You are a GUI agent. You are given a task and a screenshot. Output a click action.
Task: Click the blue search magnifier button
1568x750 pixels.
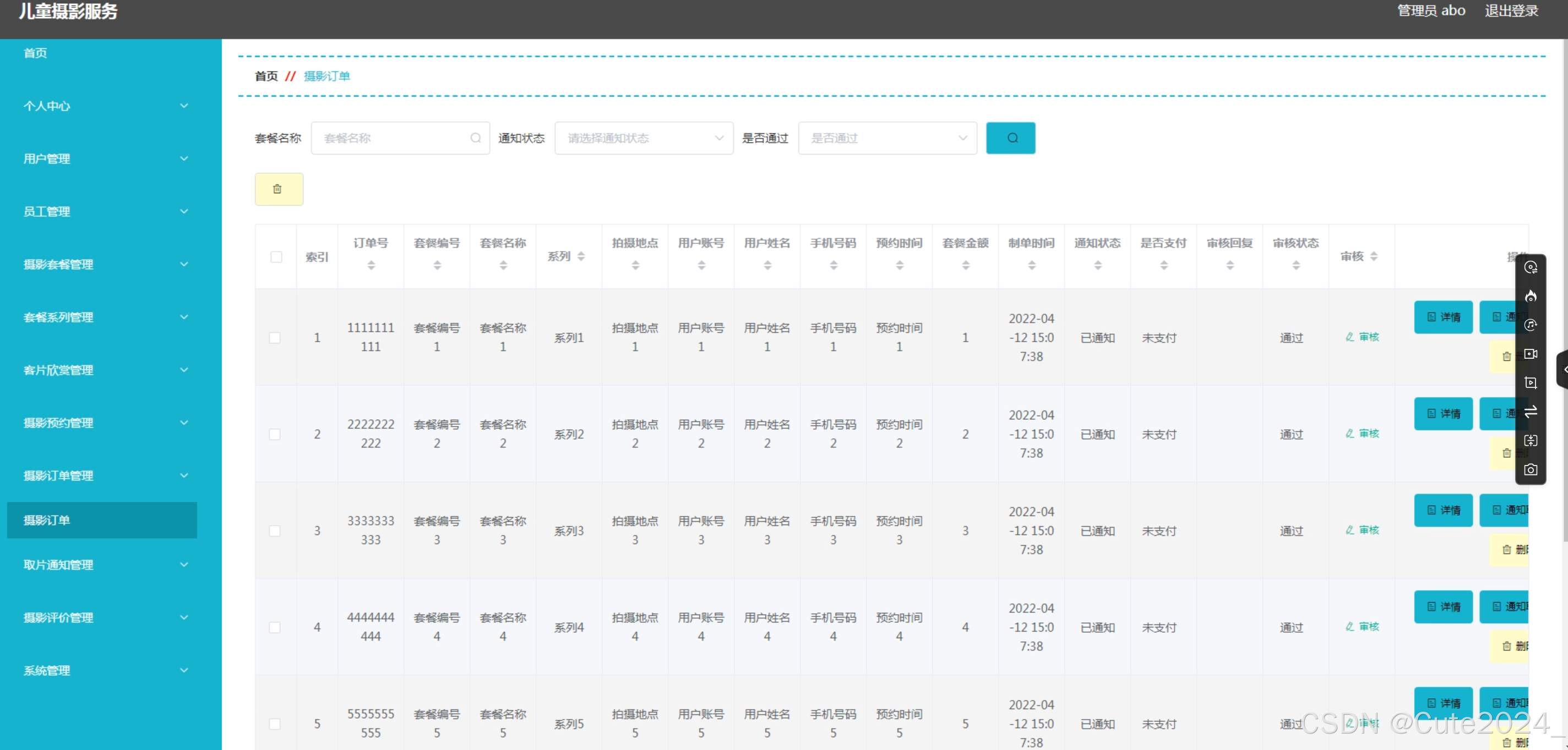[x=1010, y=138]
